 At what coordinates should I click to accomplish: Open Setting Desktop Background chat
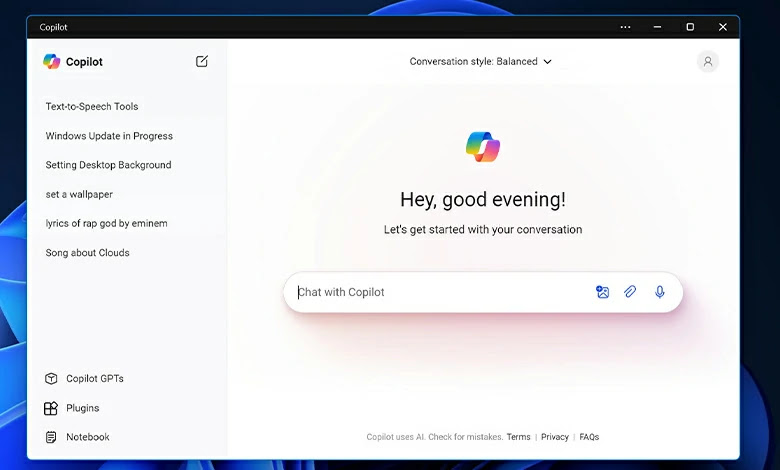click(108, 165)
